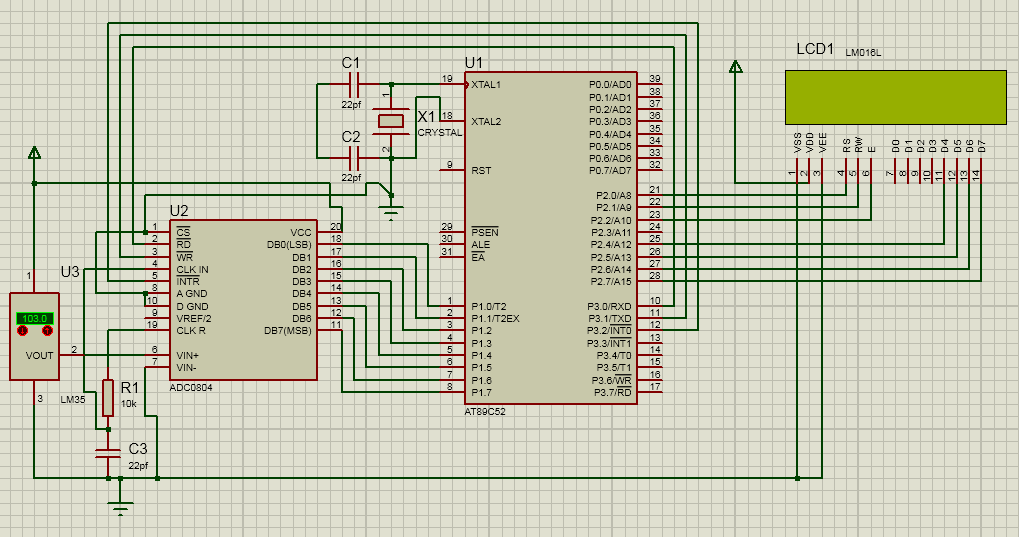Image resolution: width=1019 pixels, height=537 pixels.
Task: Click the ADC0804 part name text
Action: (190, 387)
